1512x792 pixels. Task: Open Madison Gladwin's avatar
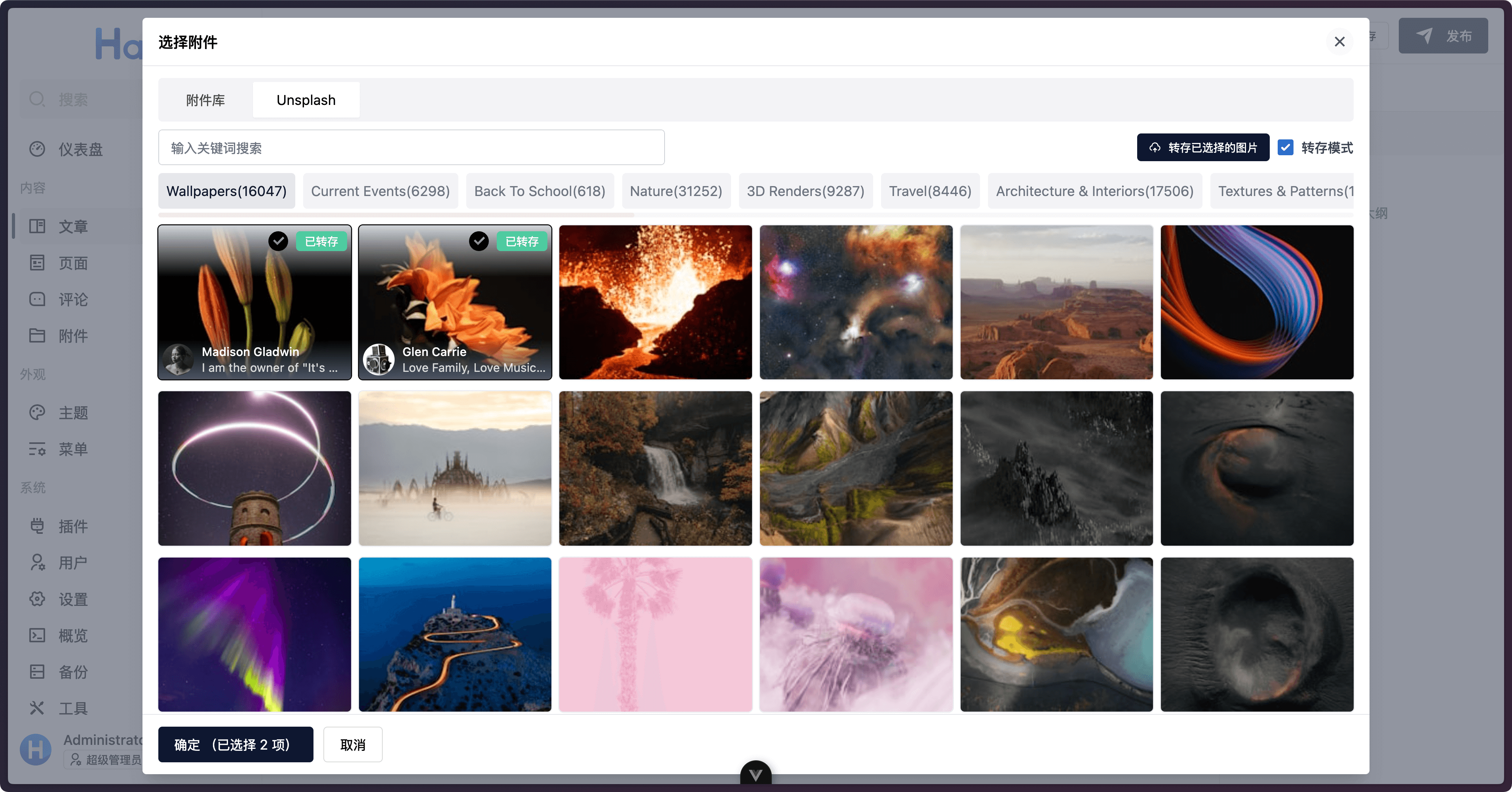(179, 359)
